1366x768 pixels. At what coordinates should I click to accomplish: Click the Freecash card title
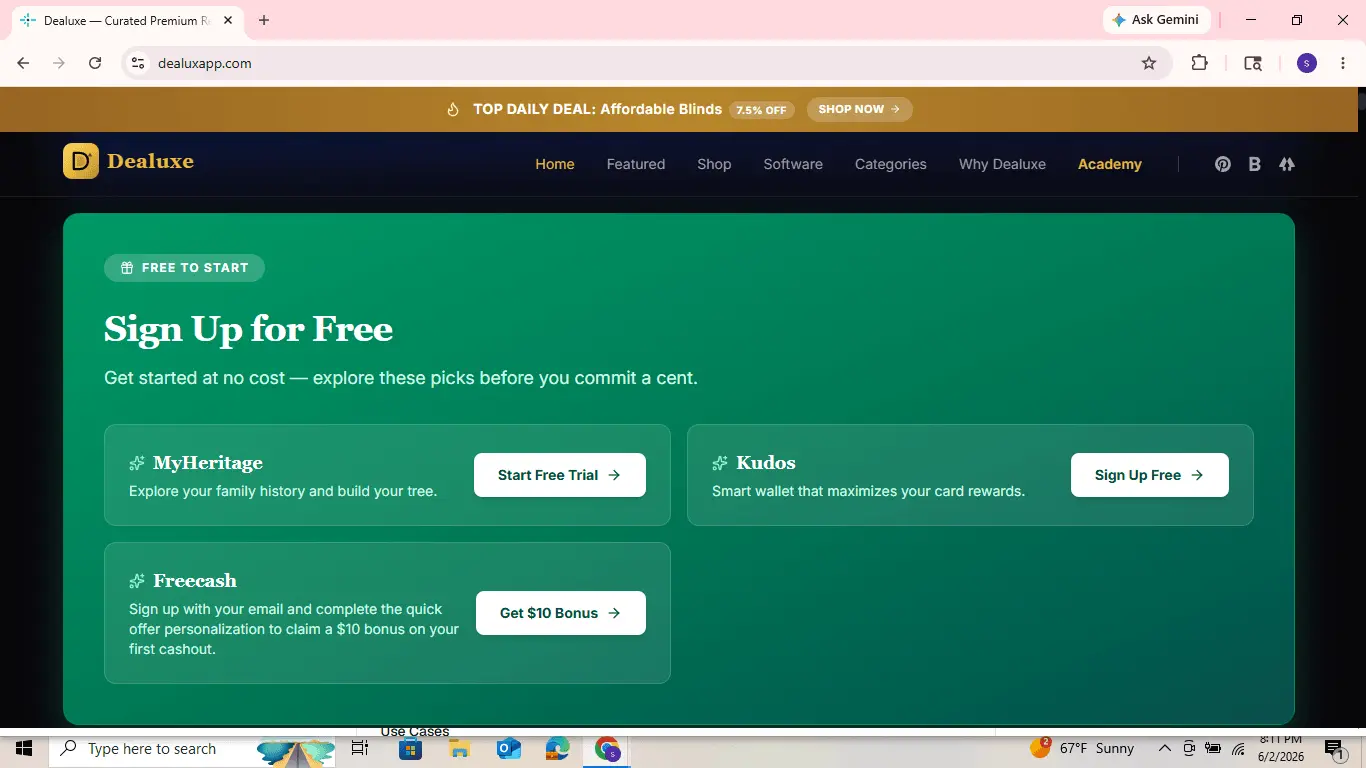(x=195, y=581)
